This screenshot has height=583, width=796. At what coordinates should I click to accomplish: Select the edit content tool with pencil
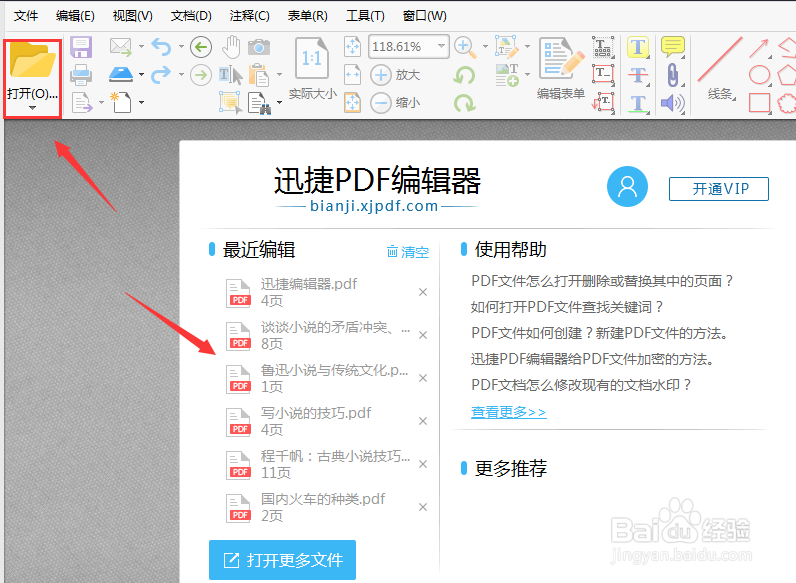click(x=507, y=47)
